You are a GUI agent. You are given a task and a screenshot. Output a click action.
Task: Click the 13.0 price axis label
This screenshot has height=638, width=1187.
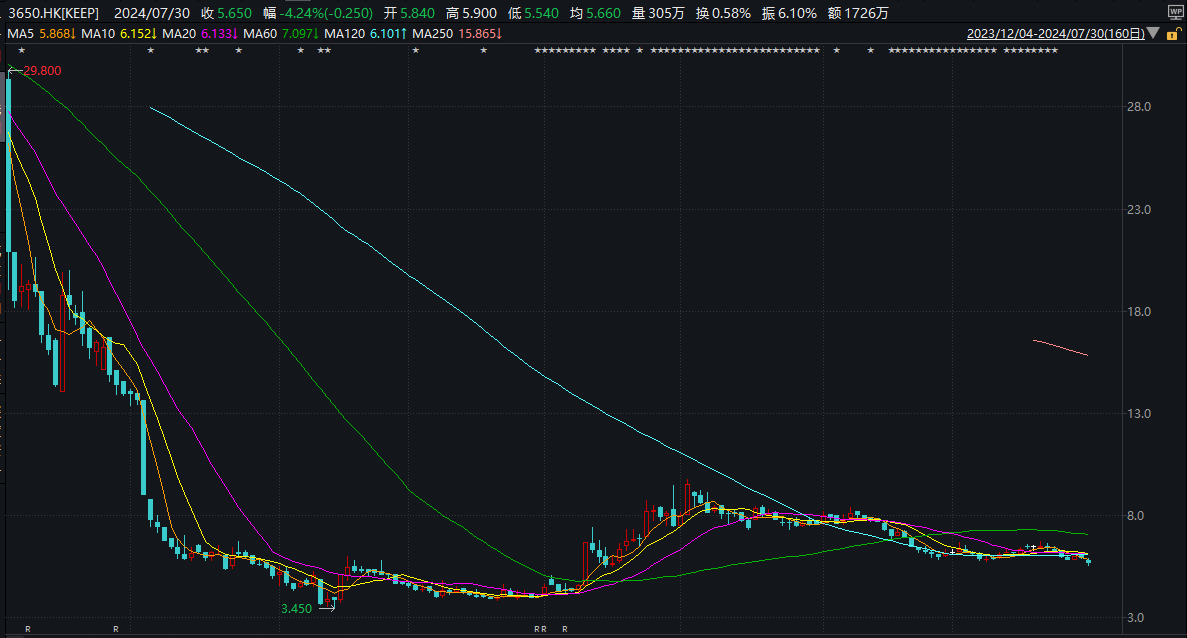pyautogui.click(x=1139, y=414)
